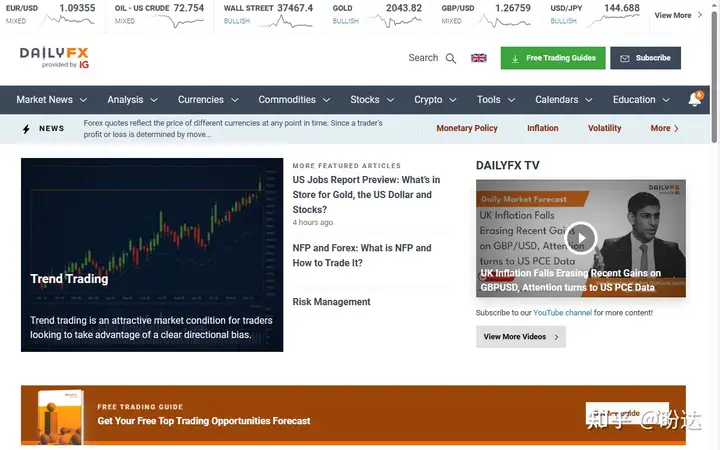Click More topics link
Image resolution: width=720 pixels, height=450 pixels.
point(664,128)
